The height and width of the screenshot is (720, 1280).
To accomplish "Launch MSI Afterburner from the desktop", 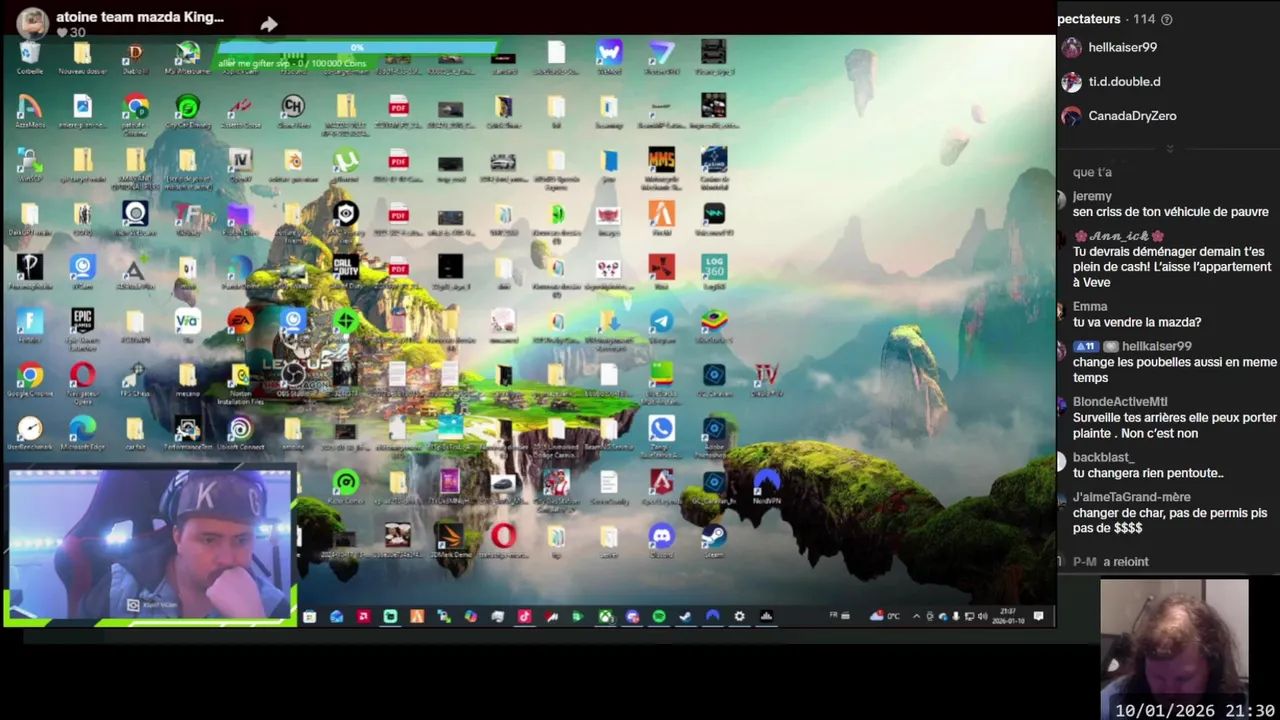I will click(187, 57).
